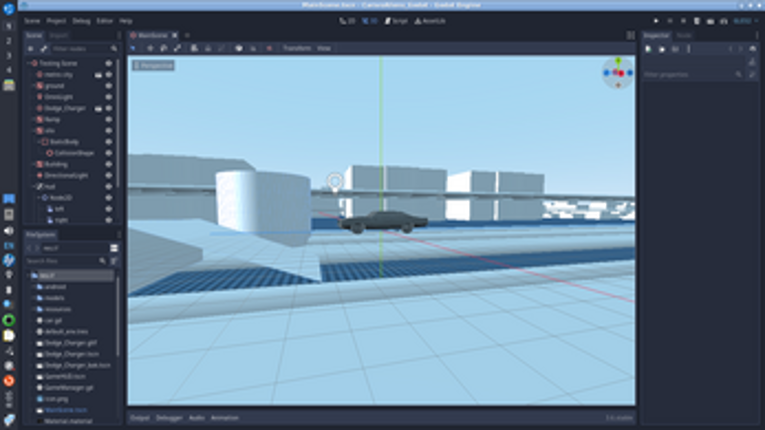Open the Project menu
The width and height of the screenshot is (765, 430).
click(56, 21)
